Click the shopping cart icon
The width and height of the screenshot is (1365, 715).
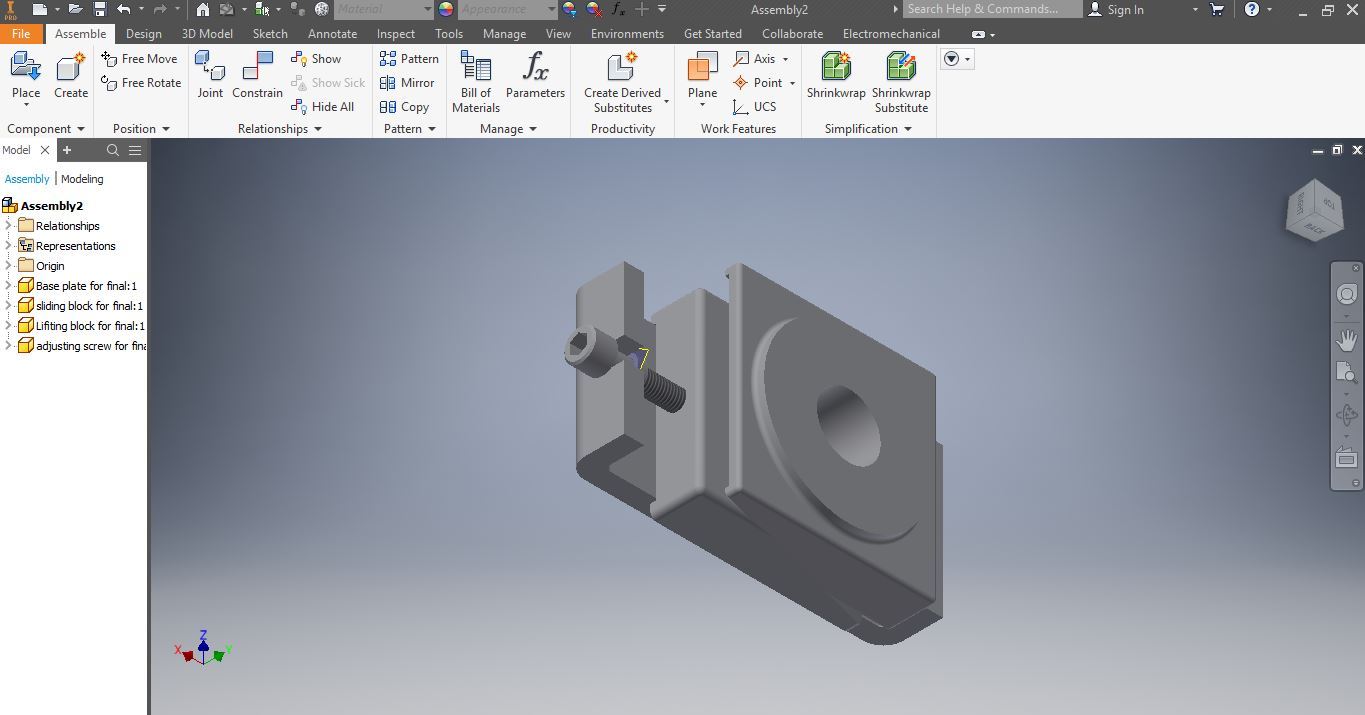[x=1217, y=9]
